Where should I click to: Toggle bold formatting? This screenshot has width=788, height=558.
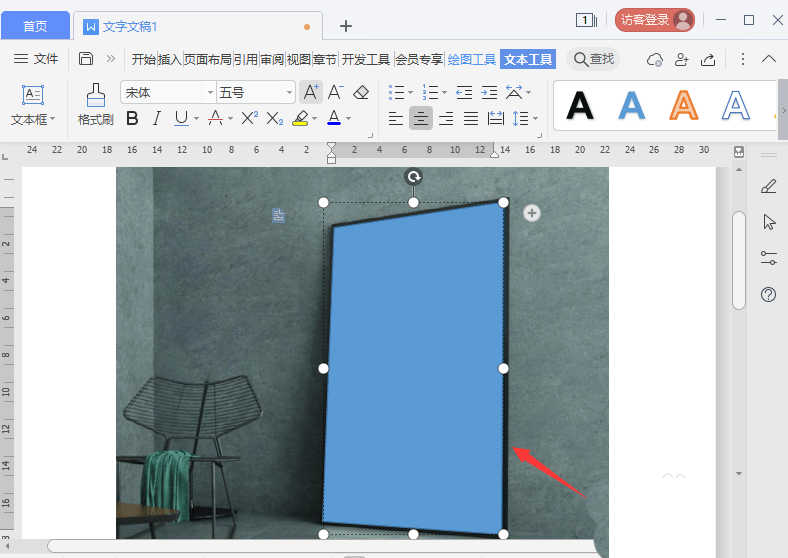[131, 119]
